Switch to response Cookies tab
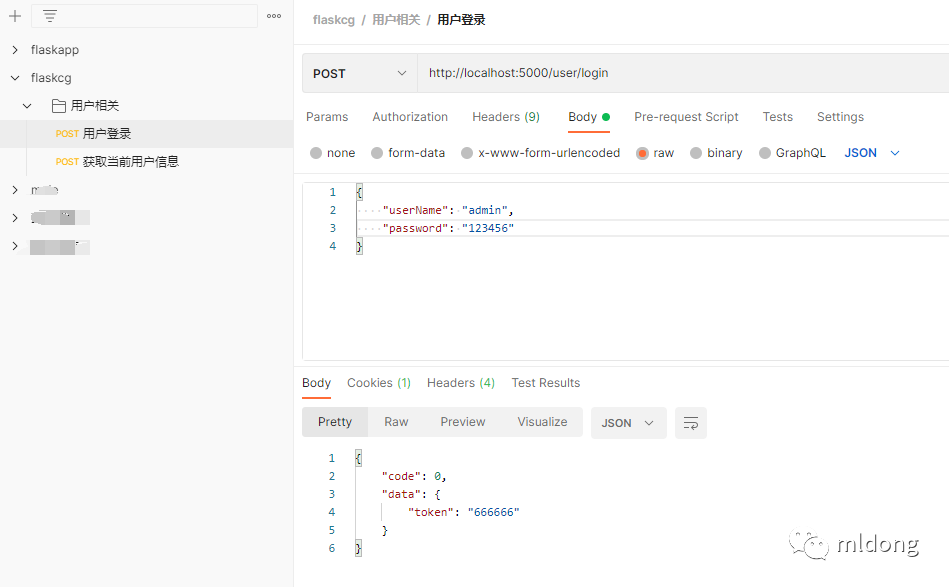The width and height of the screenshot is (949, 587). point(378,383)
